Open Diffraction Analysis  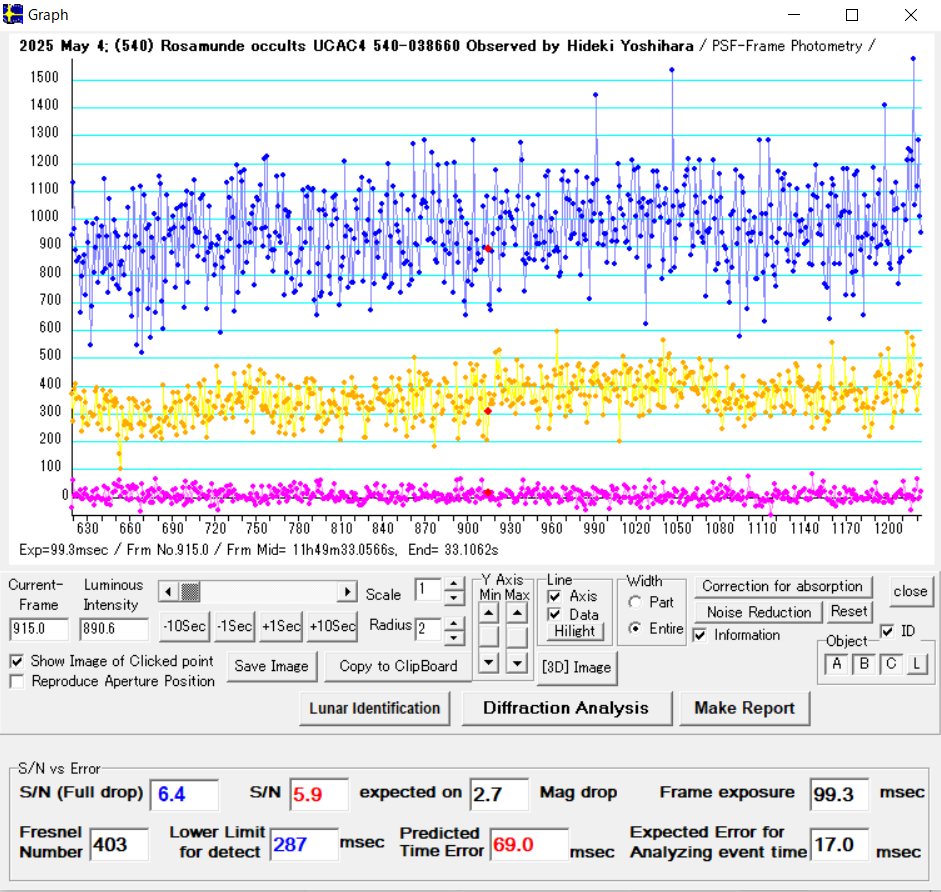(x=565, y=708)
